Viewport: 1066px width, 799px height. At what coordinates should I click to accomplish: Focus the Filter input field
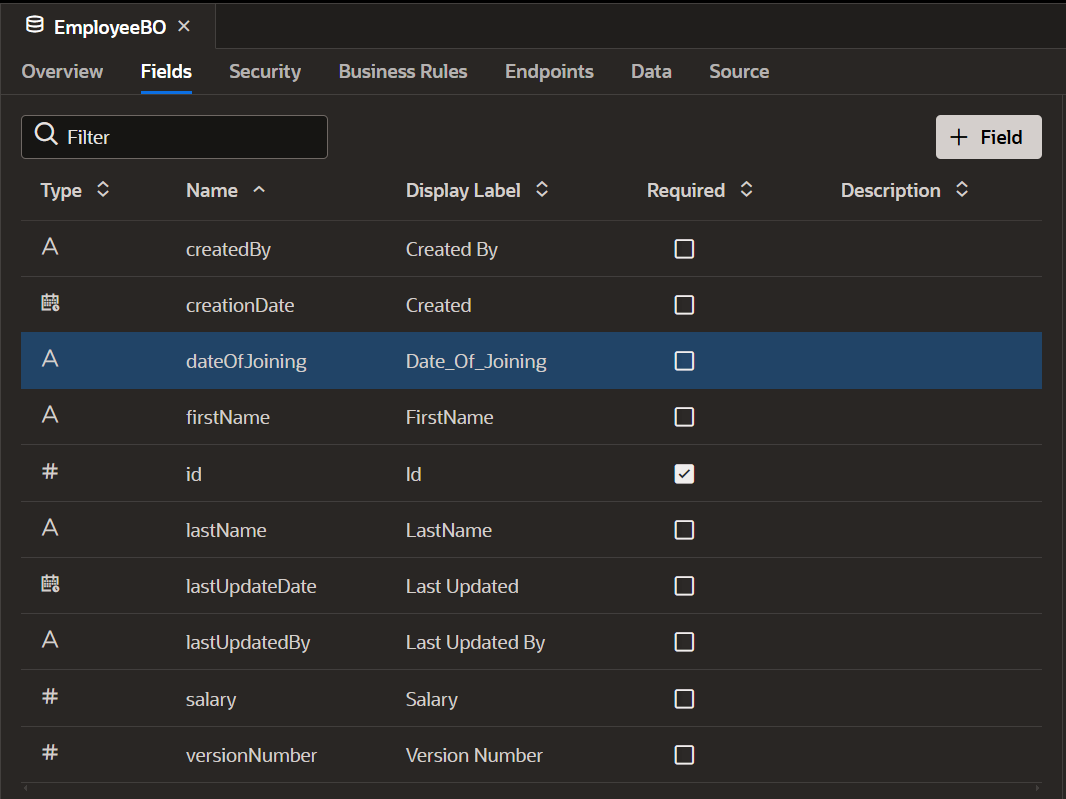174,137
